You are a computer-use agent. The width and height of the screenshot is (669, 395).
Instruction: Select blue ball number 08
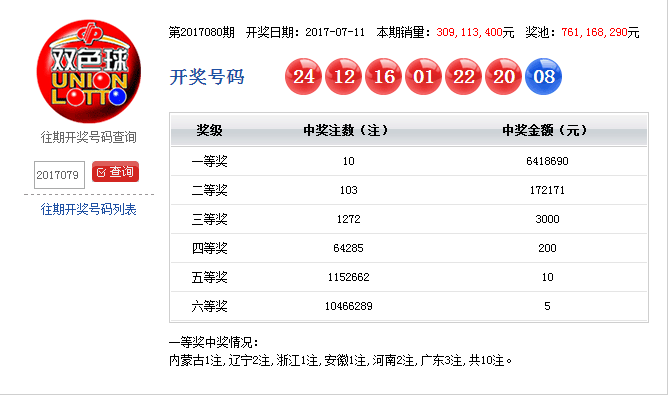[544, 77]
